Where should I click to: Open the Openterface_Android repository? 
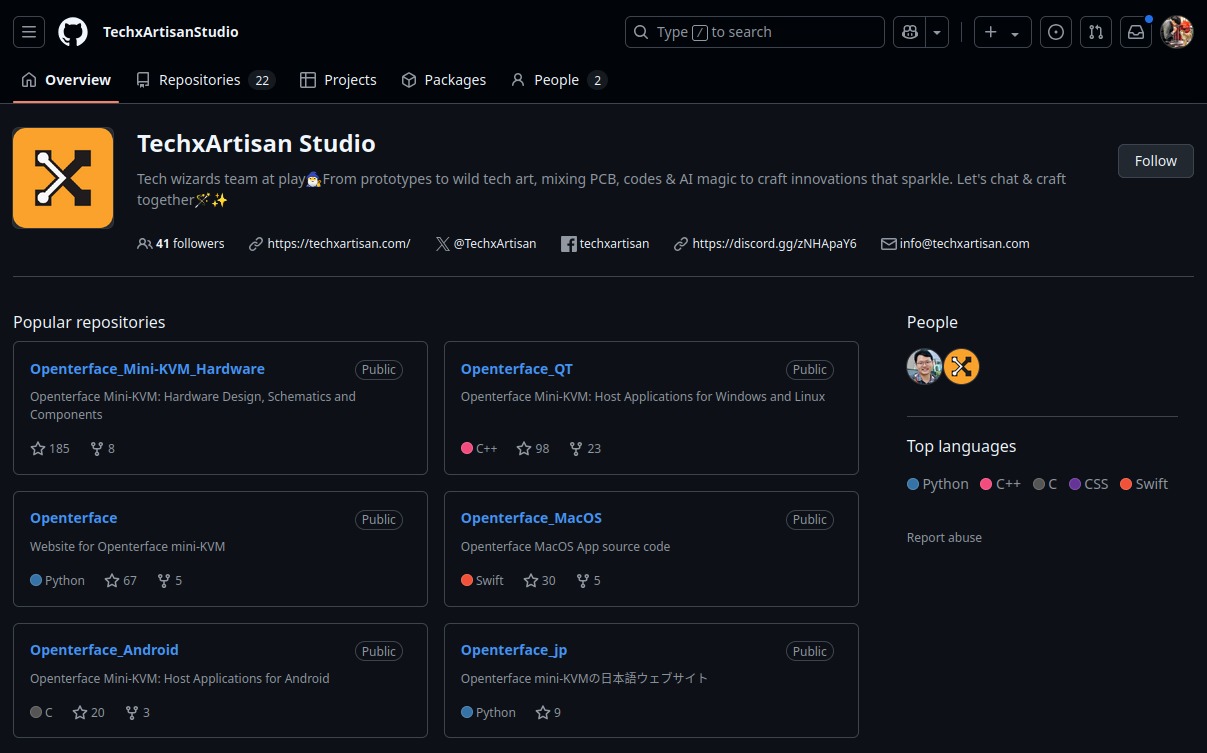coord(104,650)
